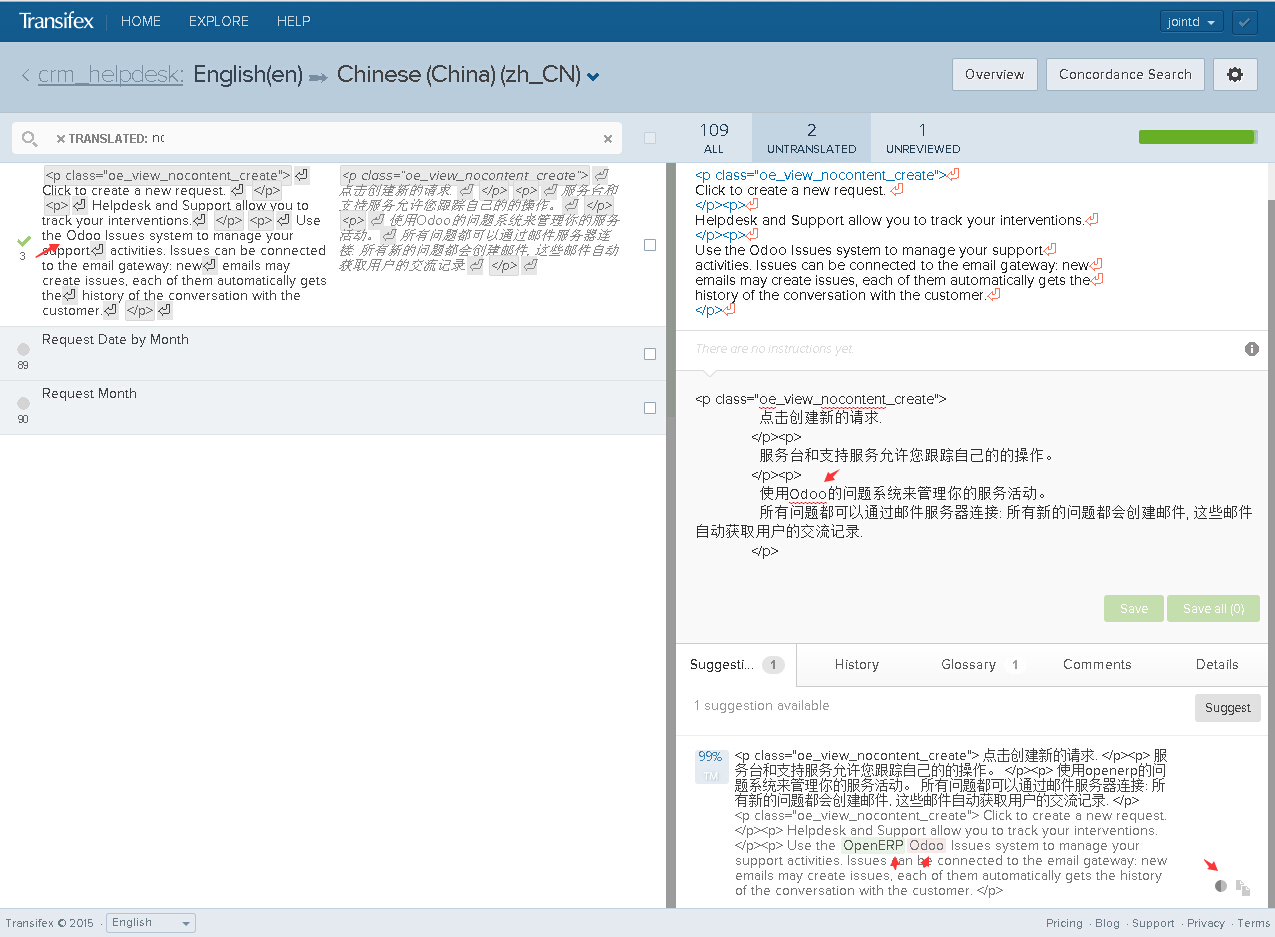Open the jointd user dropdown

(x=1192, y=22)
